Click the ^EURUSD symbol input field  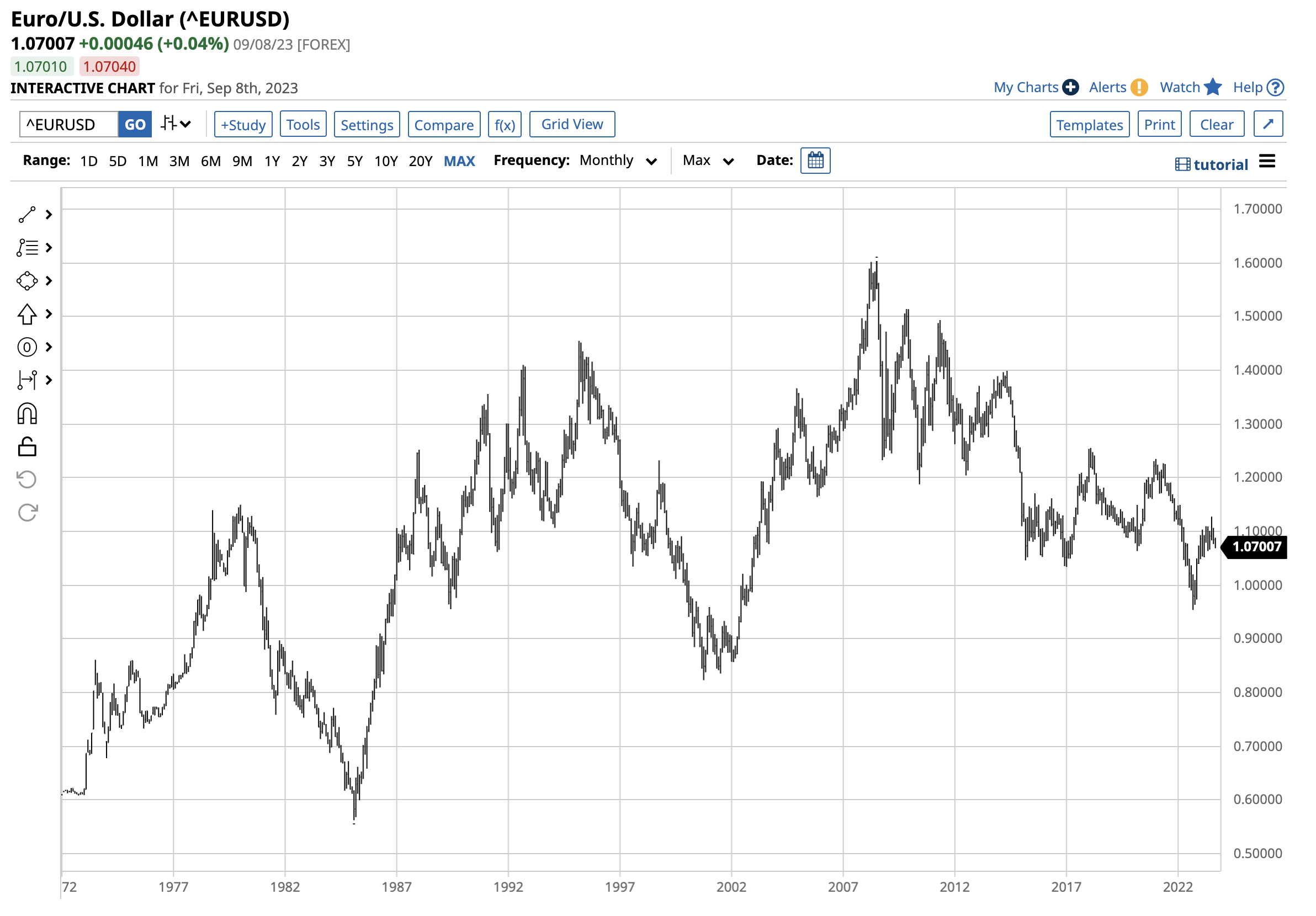point(69,124)
